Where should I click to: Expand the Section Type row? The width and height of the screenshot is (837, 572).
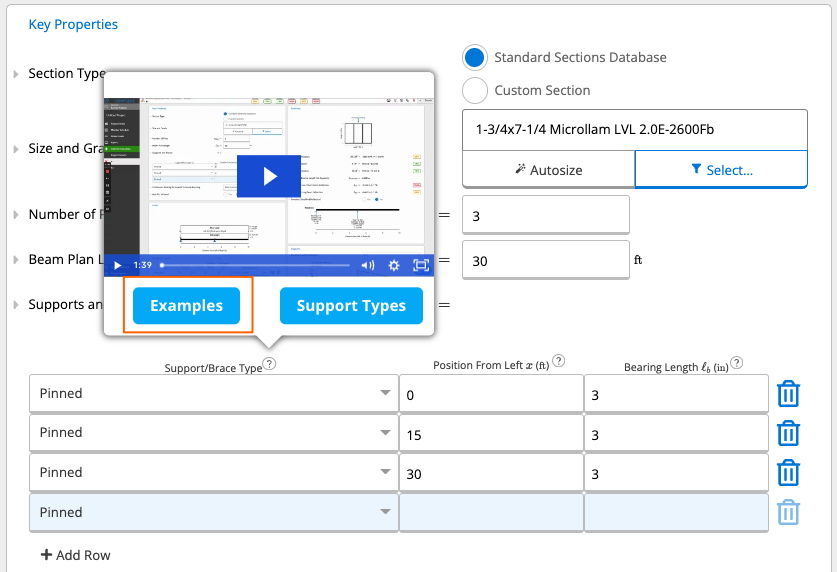tap(16, 74)
